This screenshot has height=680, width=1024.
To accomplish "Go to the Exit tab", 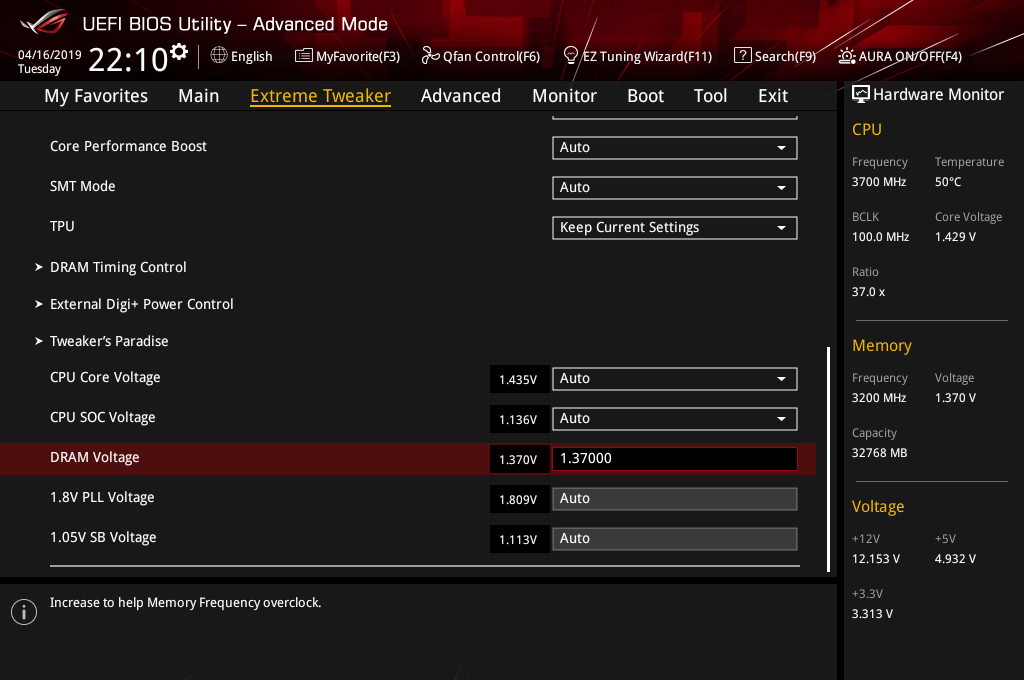I will click(x=773, y=96).
